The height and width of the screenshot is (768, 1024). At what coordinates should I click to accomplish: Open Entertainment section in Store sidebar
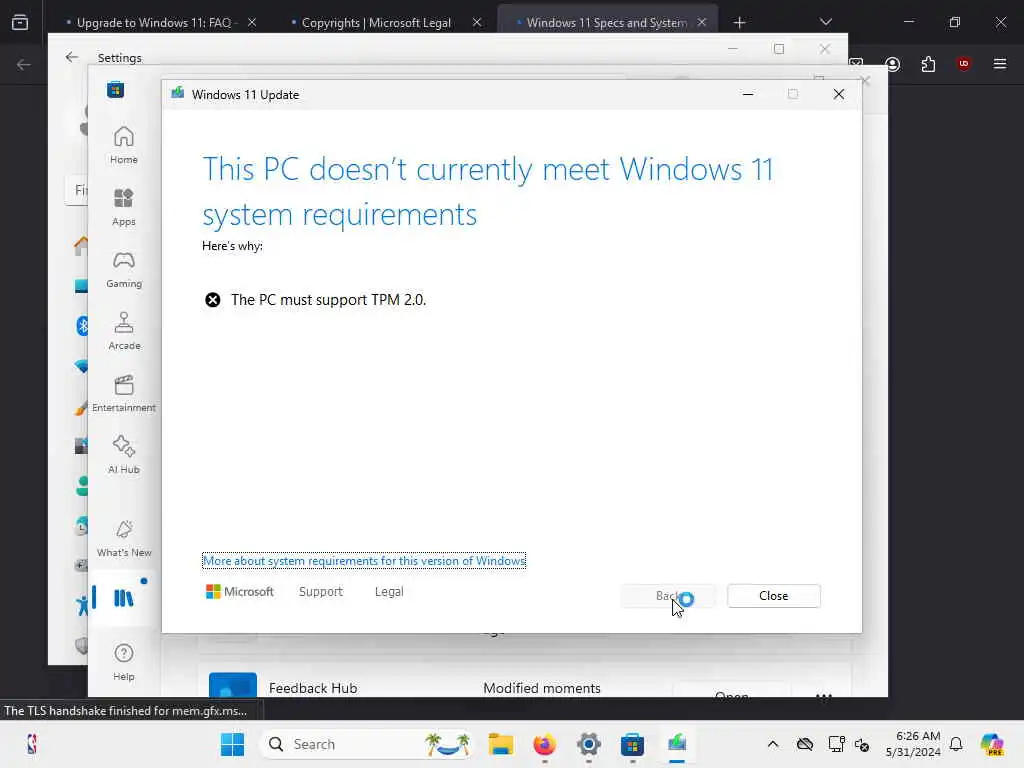[x=123, y=393]
